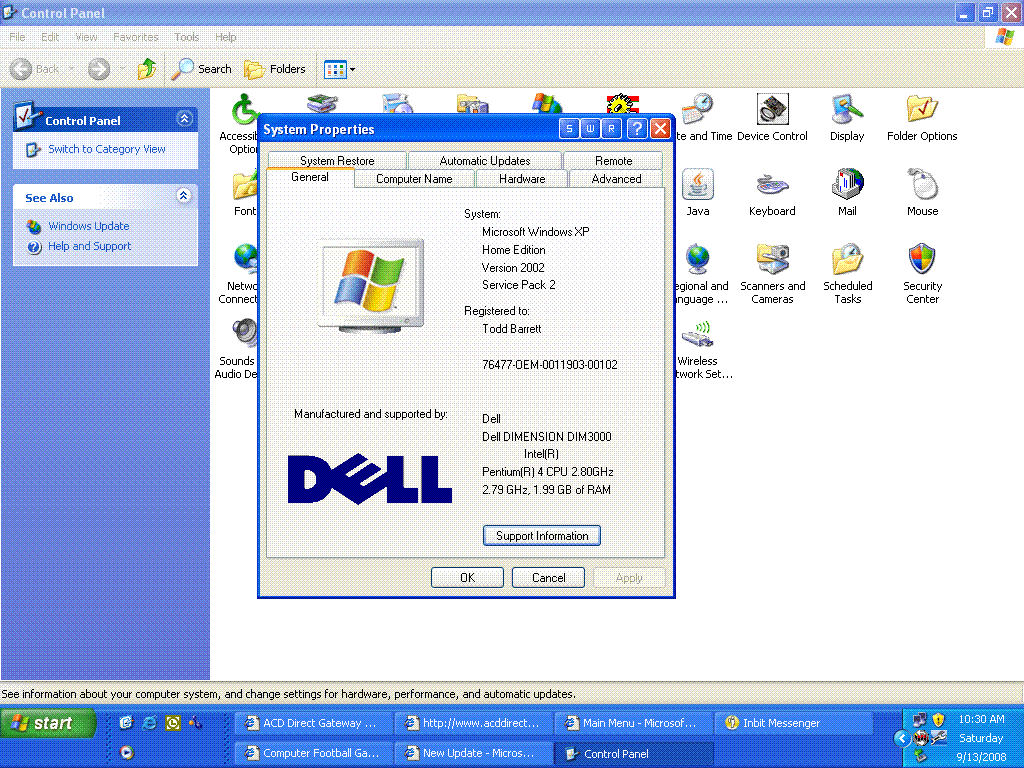The height and width of the screenshot is (768, 1024).
Task: Open the View menu
Action: click(86, 37)
